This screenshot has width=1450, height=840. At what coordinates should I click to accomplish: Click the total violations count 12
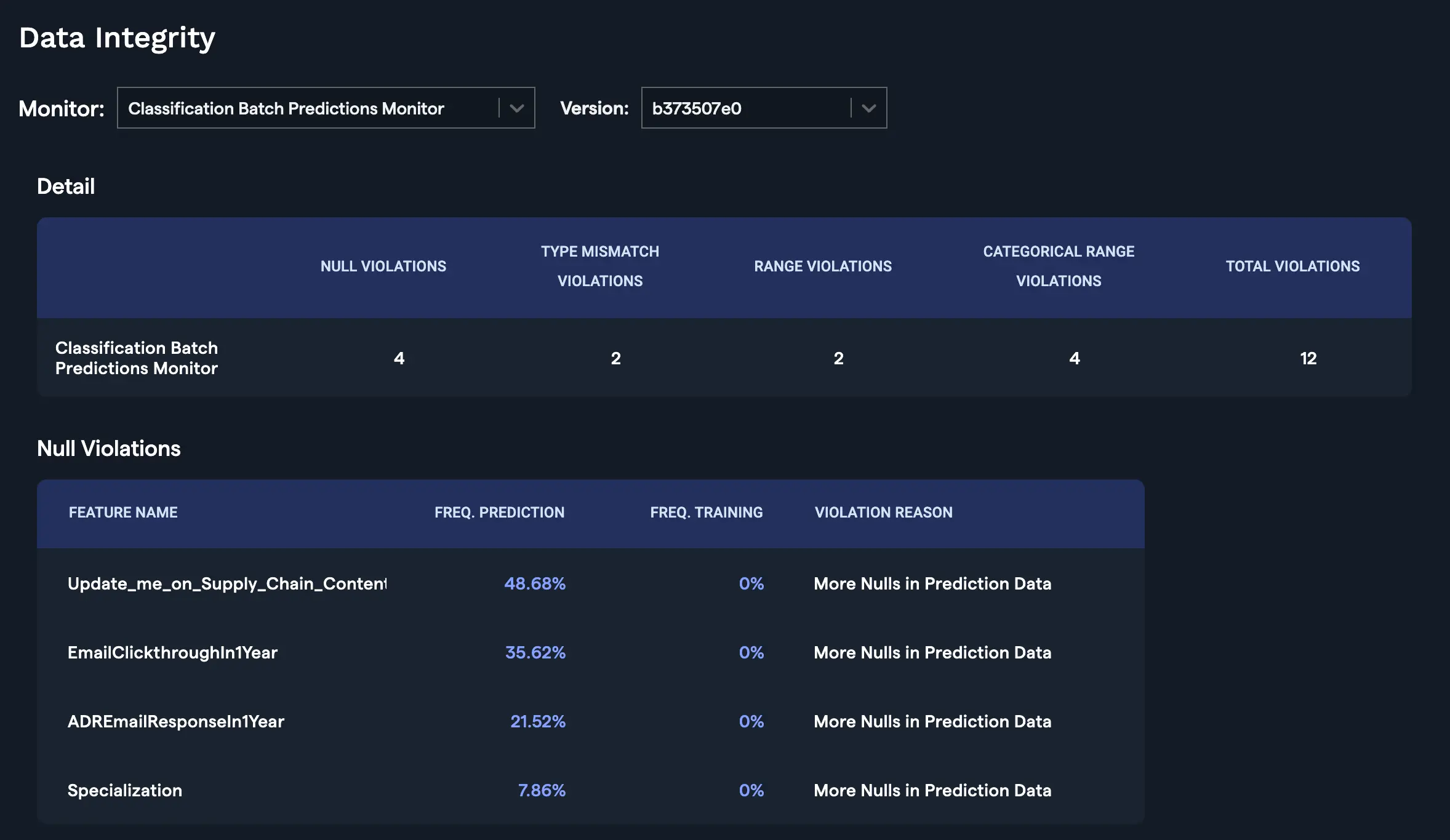1308,359
